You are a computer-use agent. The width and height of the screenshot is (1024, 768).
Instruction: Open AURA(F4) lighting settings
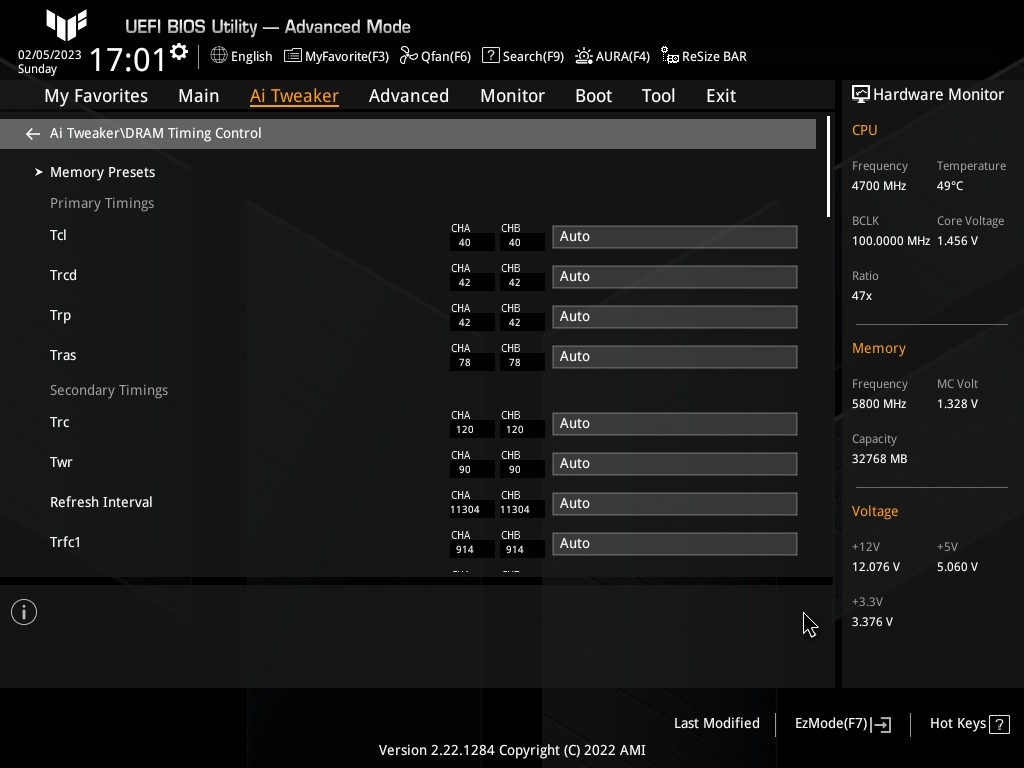point(612,56)
